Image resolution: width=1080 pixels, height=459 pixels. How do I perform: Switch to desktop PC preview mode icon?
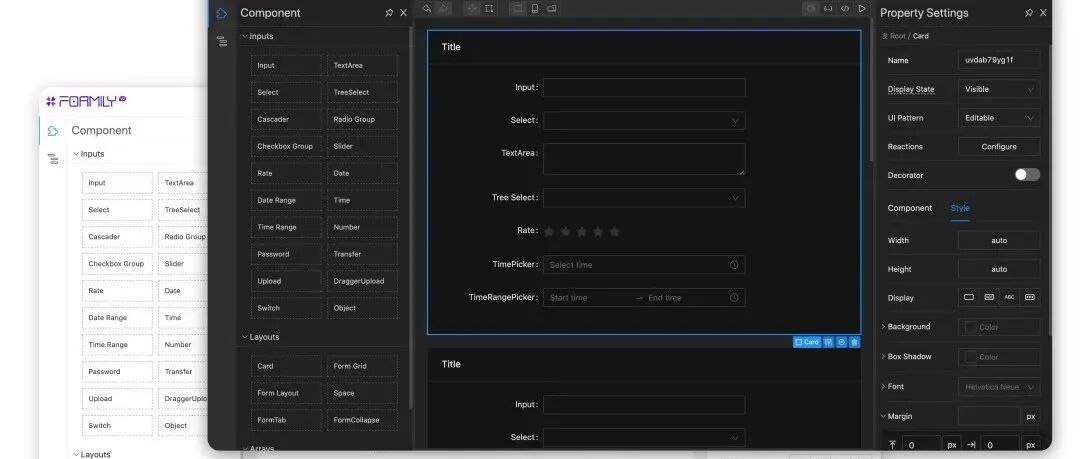click(517, 8)
